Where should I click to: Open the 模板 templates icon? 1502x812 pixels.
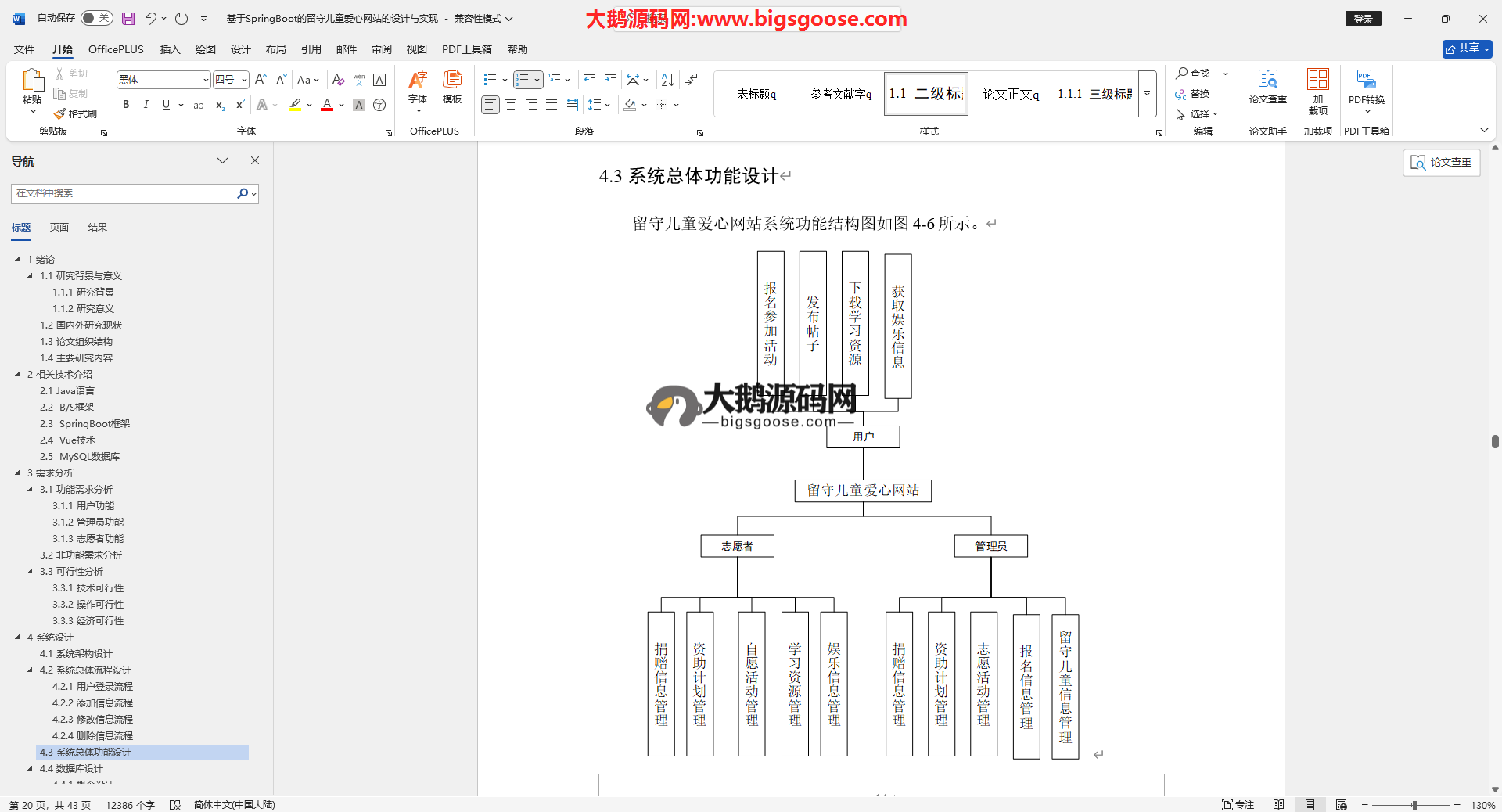pos(452,86)
